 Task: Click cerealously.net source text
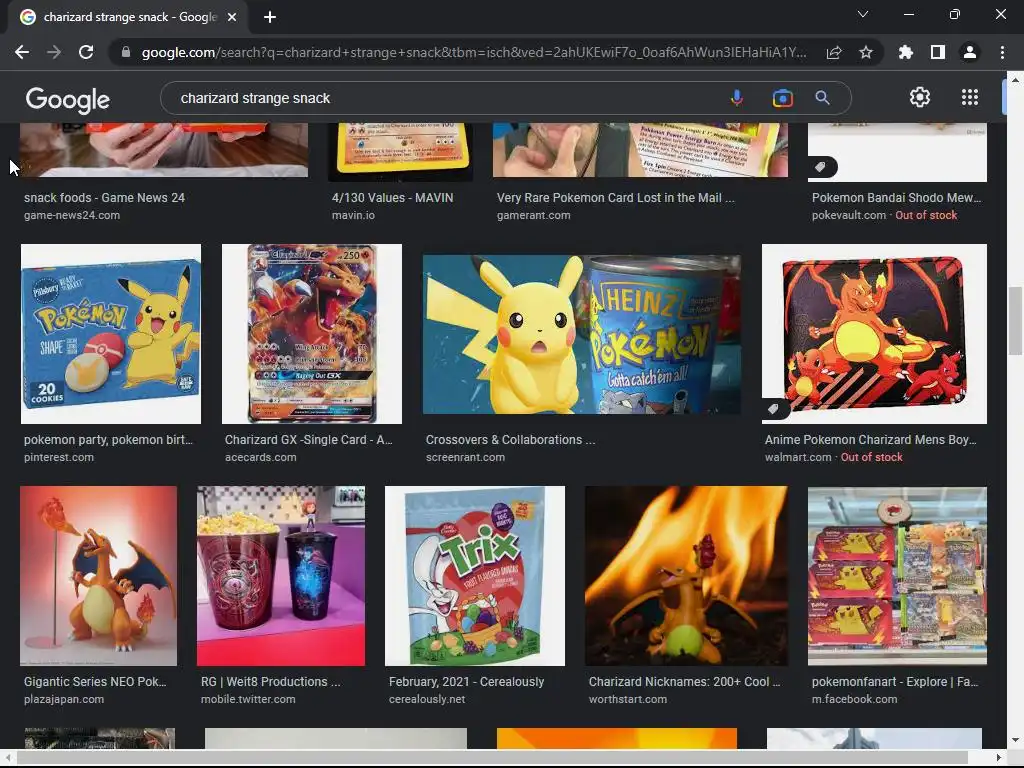[x=427, y=699]
